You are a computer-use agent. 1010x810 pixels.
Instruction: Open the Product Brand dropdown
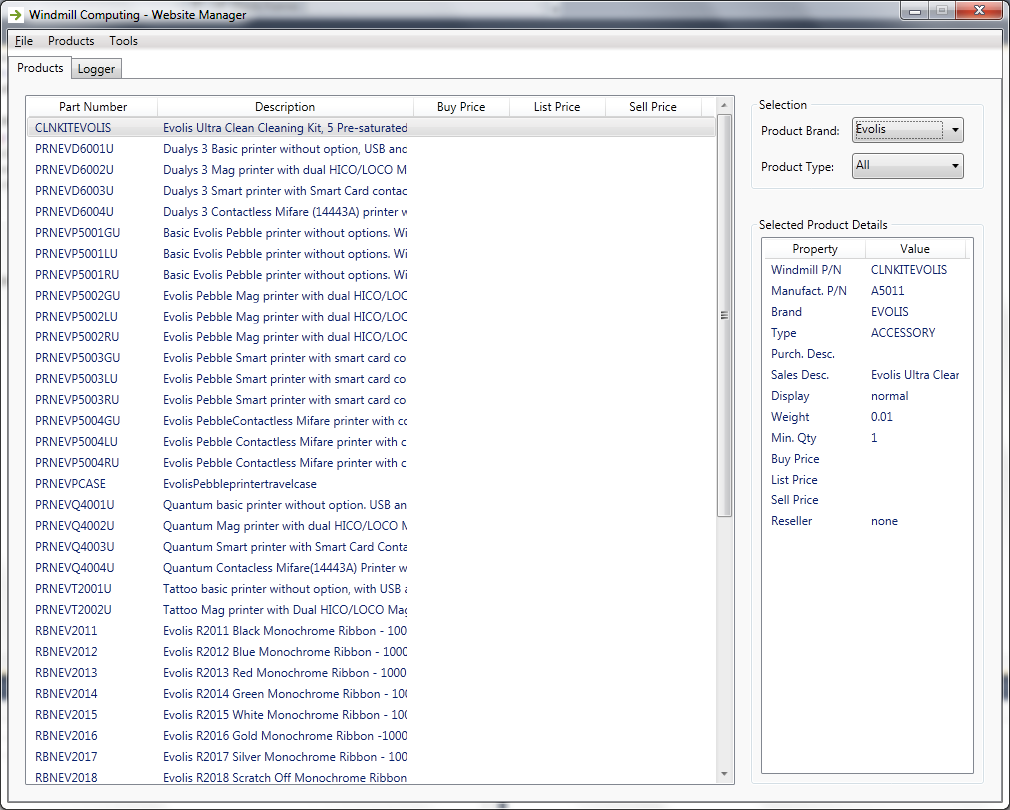pos(907,130)
